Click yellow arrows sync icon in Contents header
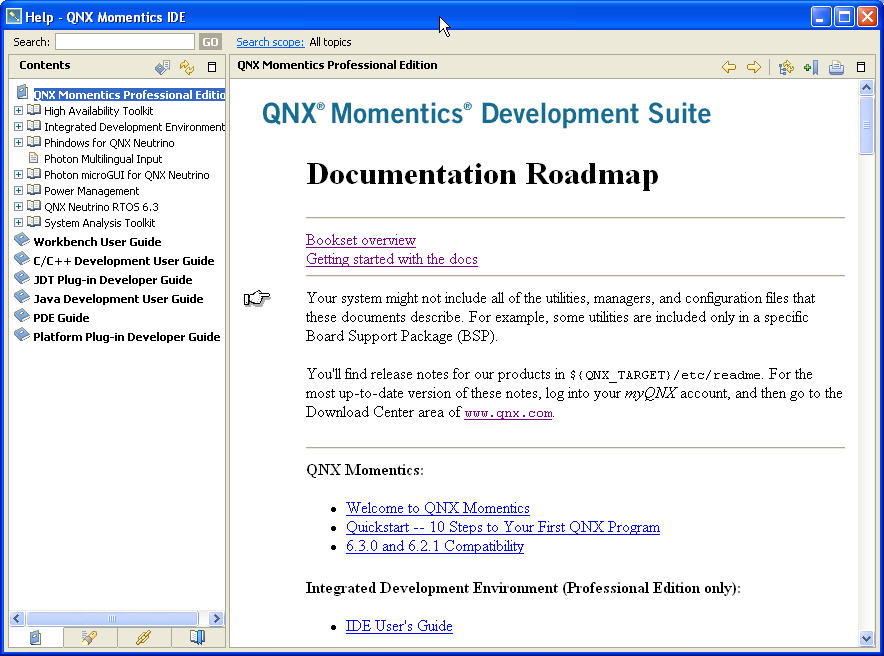The height and width of the screenshot is (656, 884). [x=187, y=67]
